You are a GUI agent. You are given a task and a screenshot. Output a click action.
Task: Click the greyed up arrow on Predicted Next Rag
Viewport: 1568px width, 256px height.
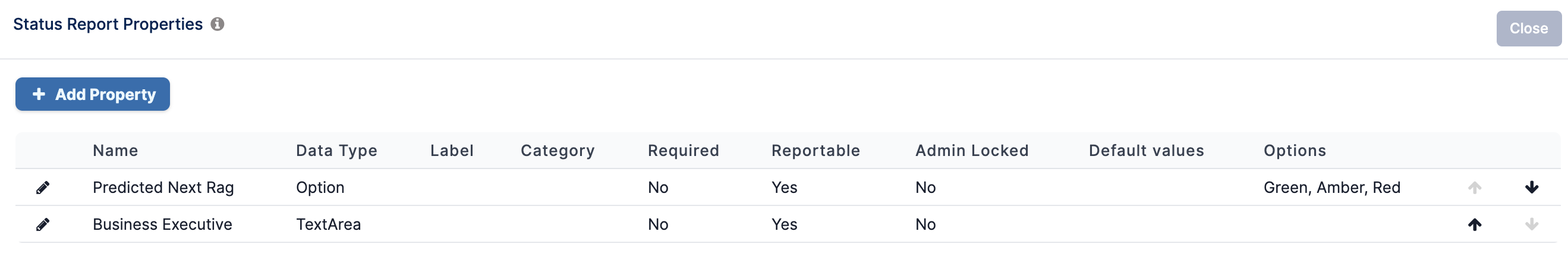pyautogui.click(x=1475, y=188)
